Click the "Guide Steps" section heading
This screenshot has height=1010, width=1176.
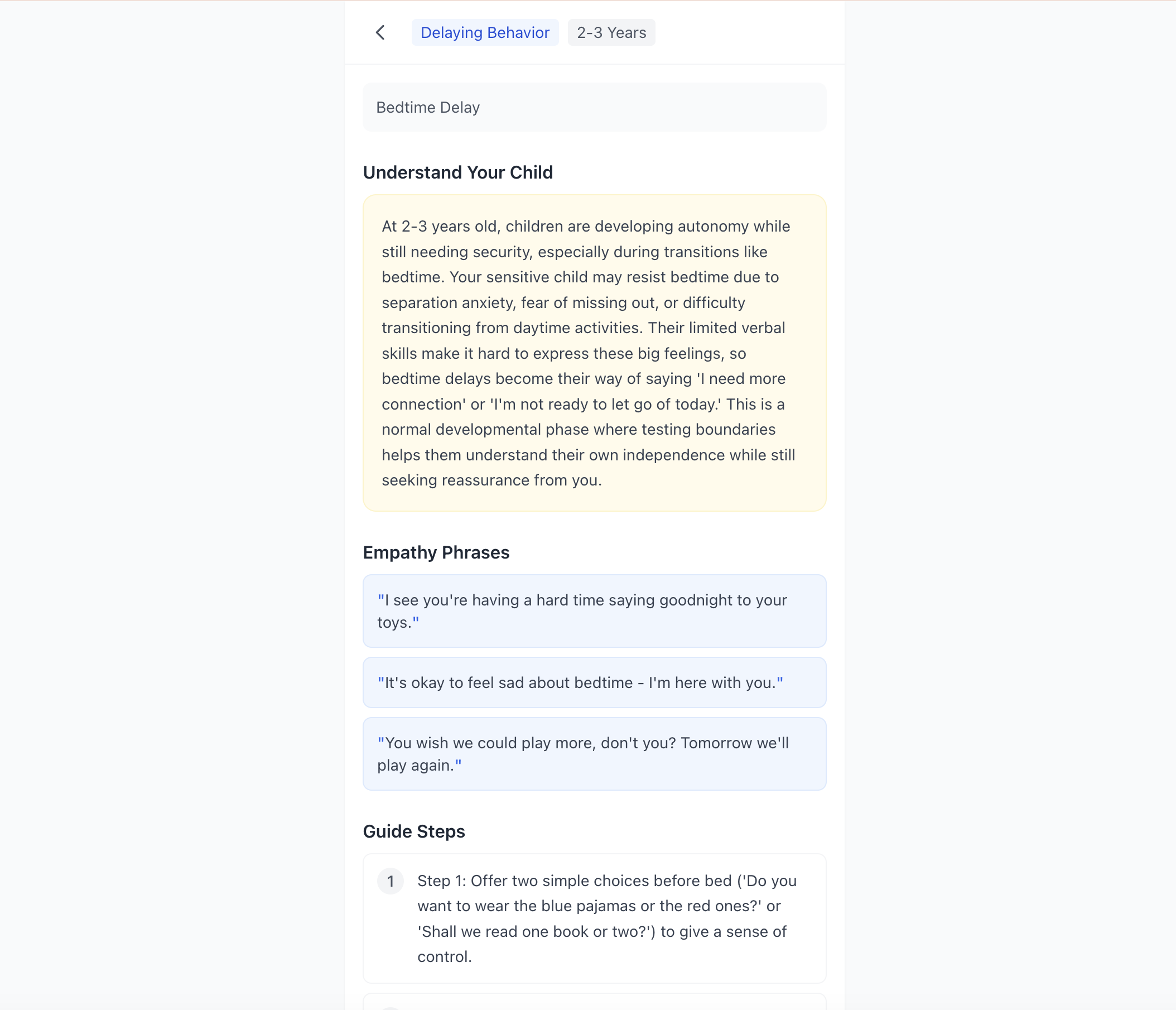(x=414, y=831)
